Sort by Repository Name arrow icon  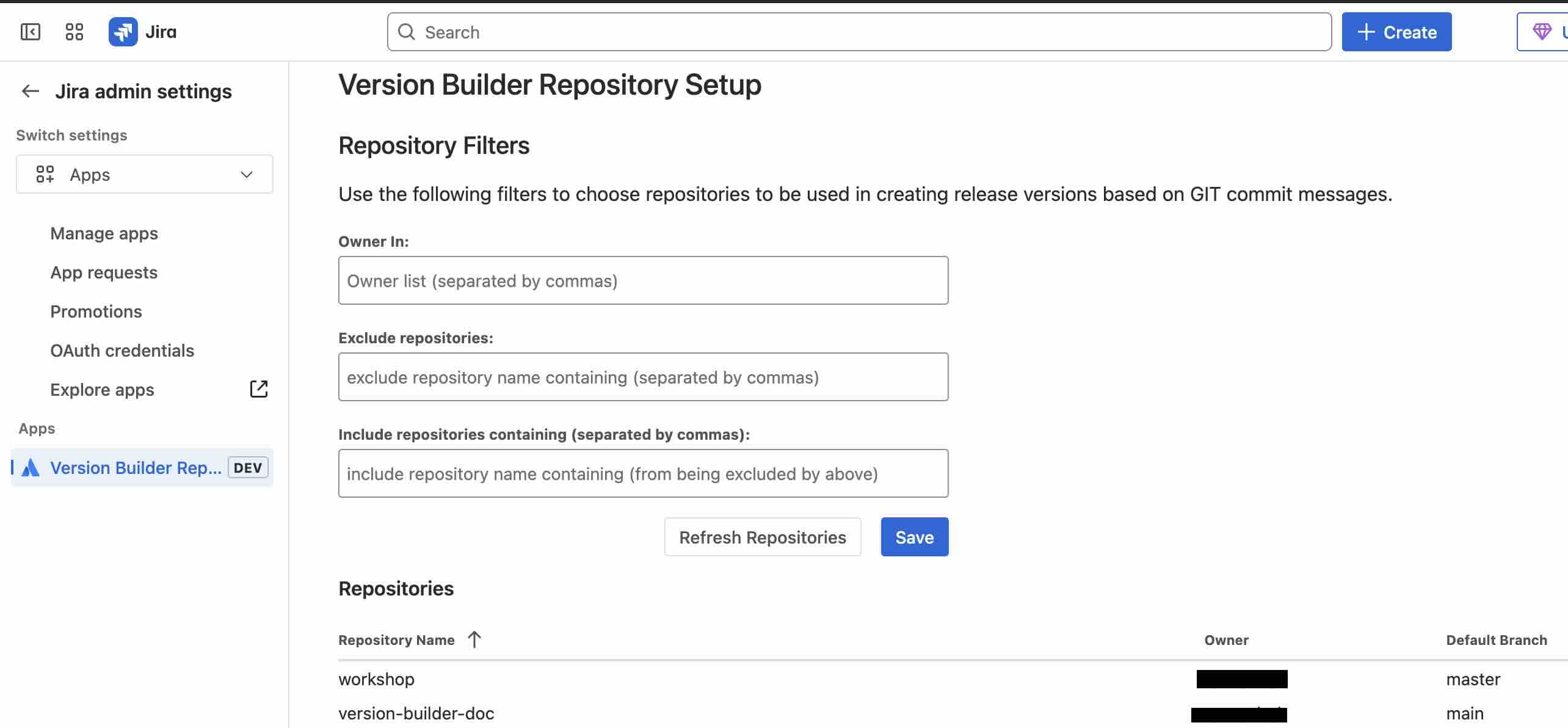(x=474, y=639)
